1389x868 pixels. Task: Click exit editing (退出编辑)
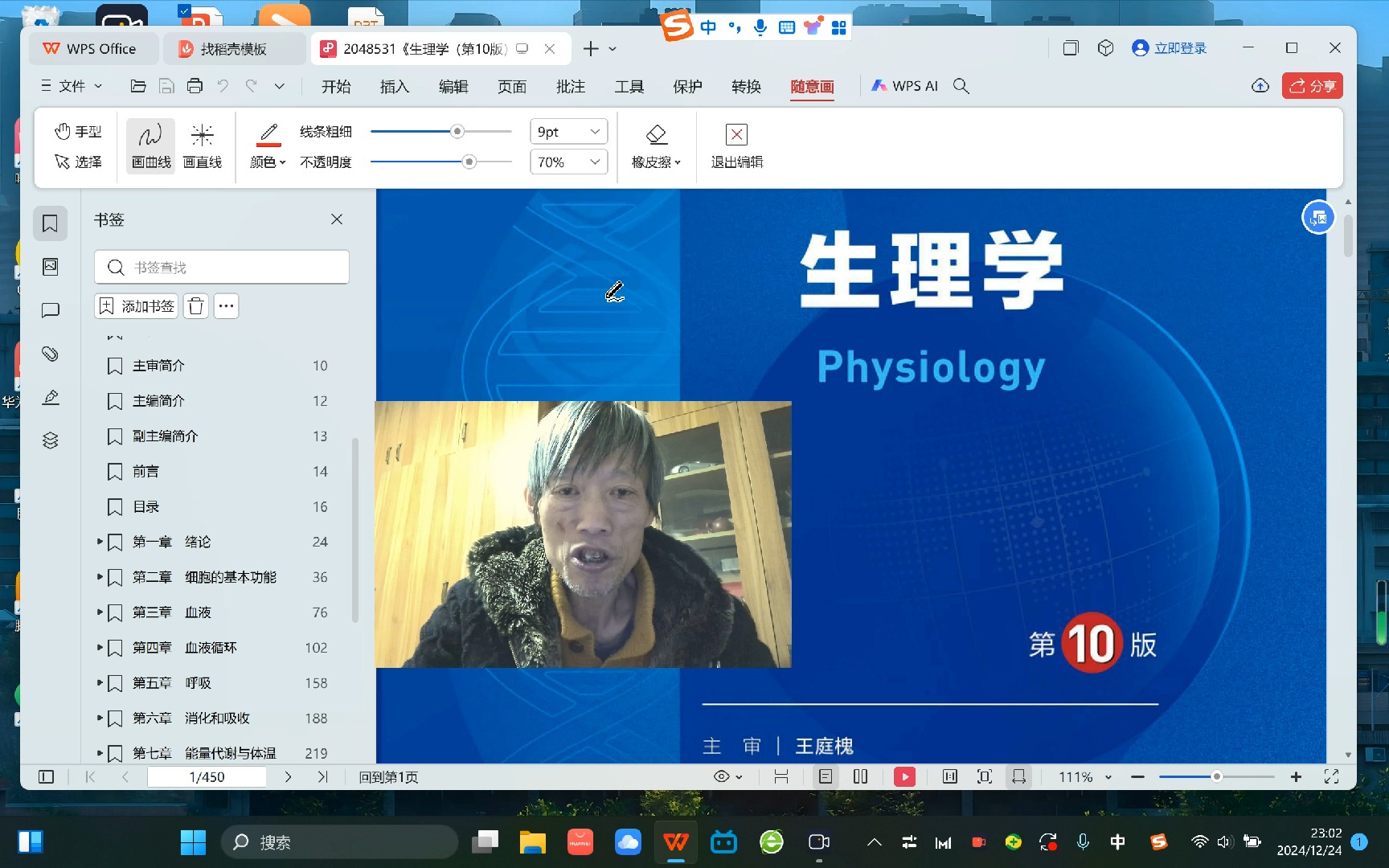[x=736, y=146]
